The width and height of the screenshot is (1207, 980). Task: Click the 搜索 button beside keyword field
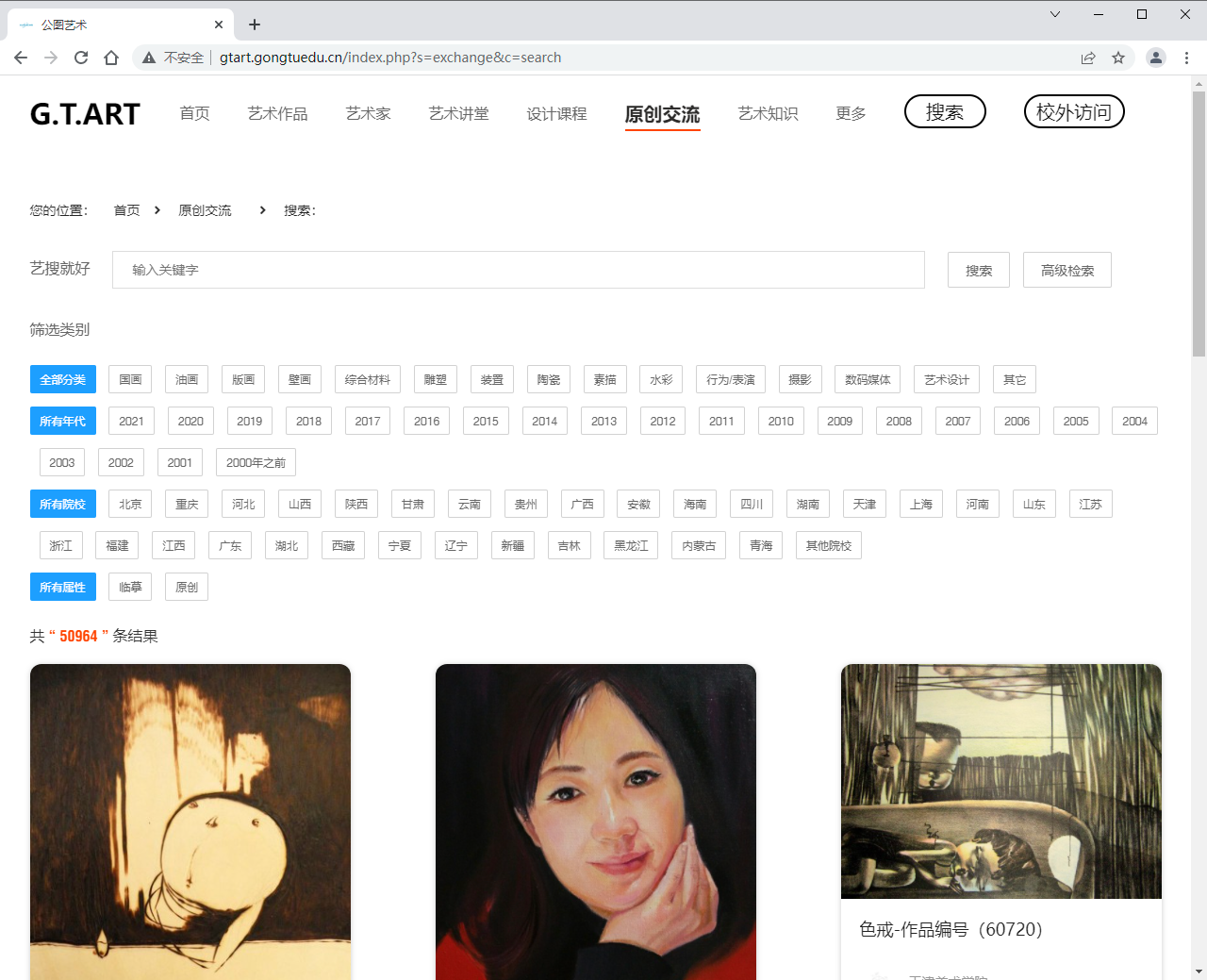tap(979, 270)
